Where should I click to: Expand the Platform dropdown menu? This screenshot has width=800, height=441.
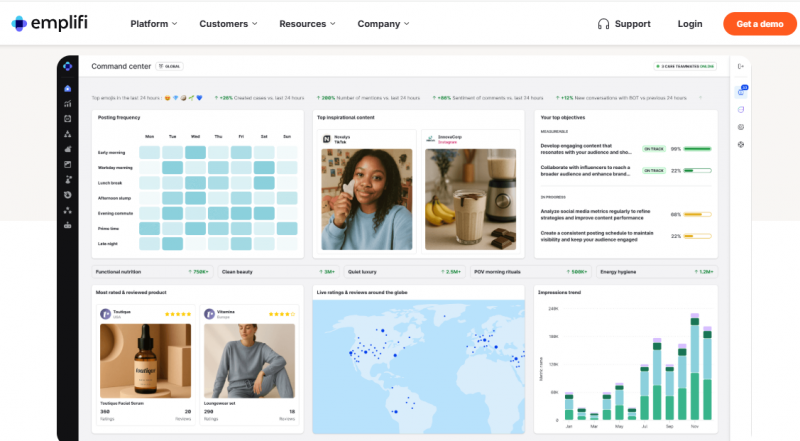(153, 24)
